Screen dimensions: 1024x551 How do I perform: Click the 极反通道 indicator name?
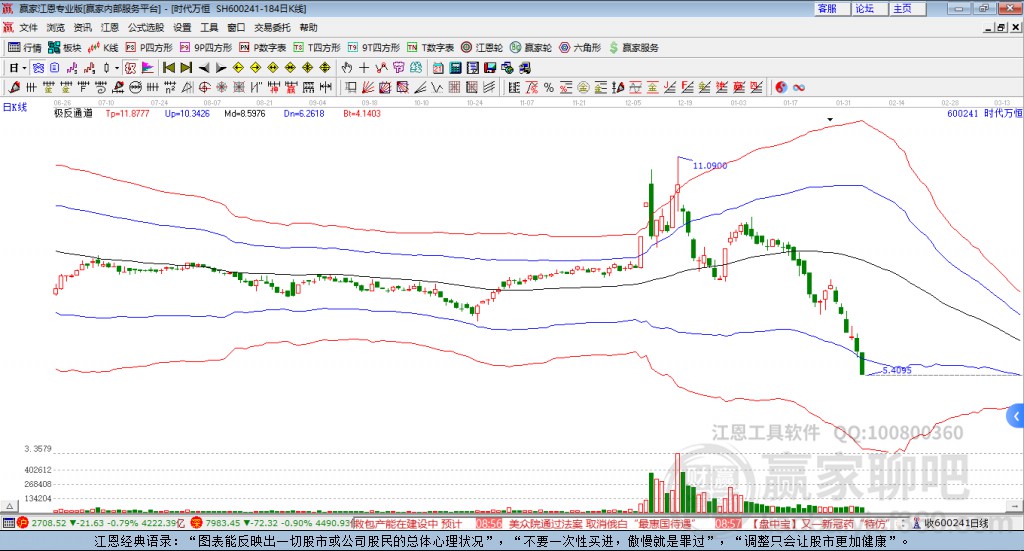[73, 113]
